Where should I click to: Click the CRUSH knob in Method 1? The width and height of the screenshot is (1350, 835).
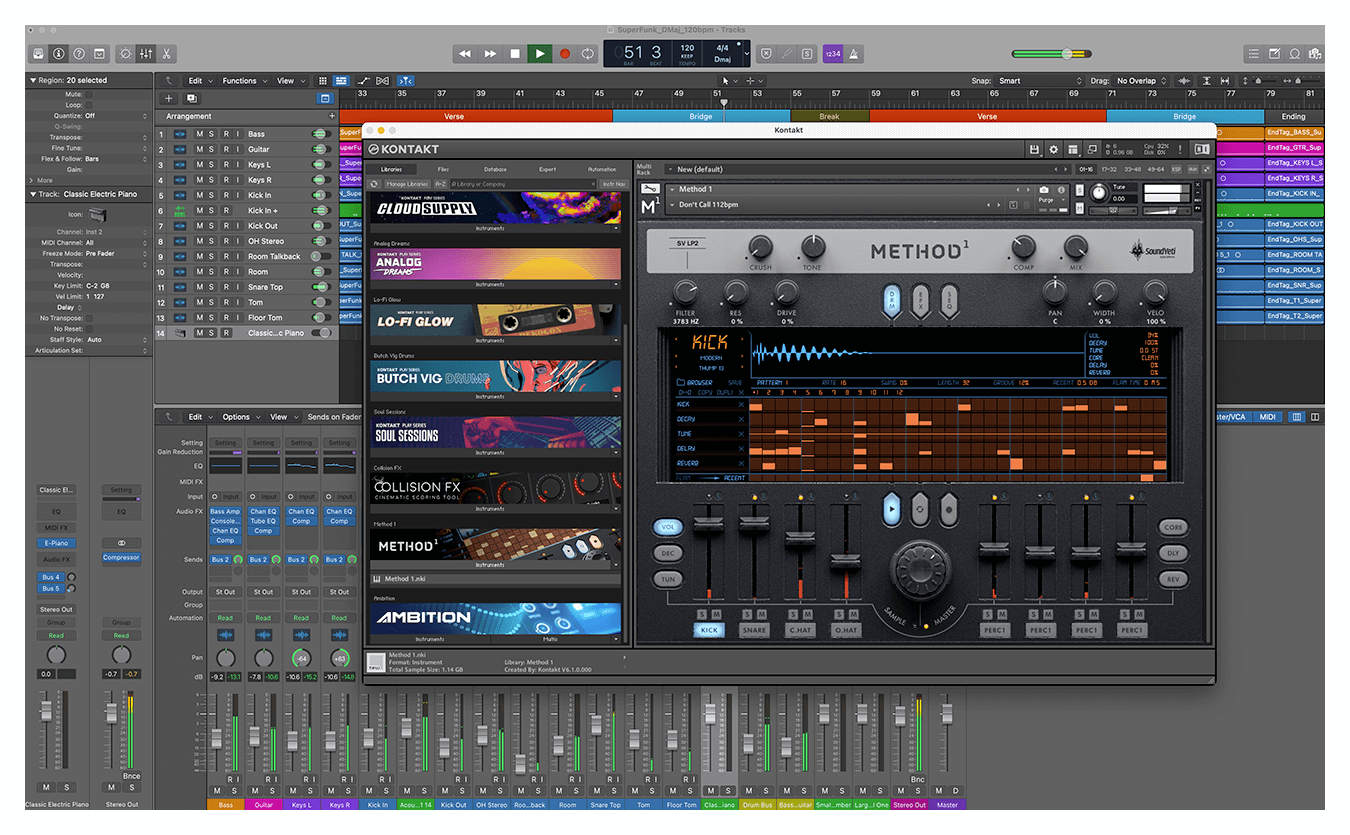click(760, 246)
